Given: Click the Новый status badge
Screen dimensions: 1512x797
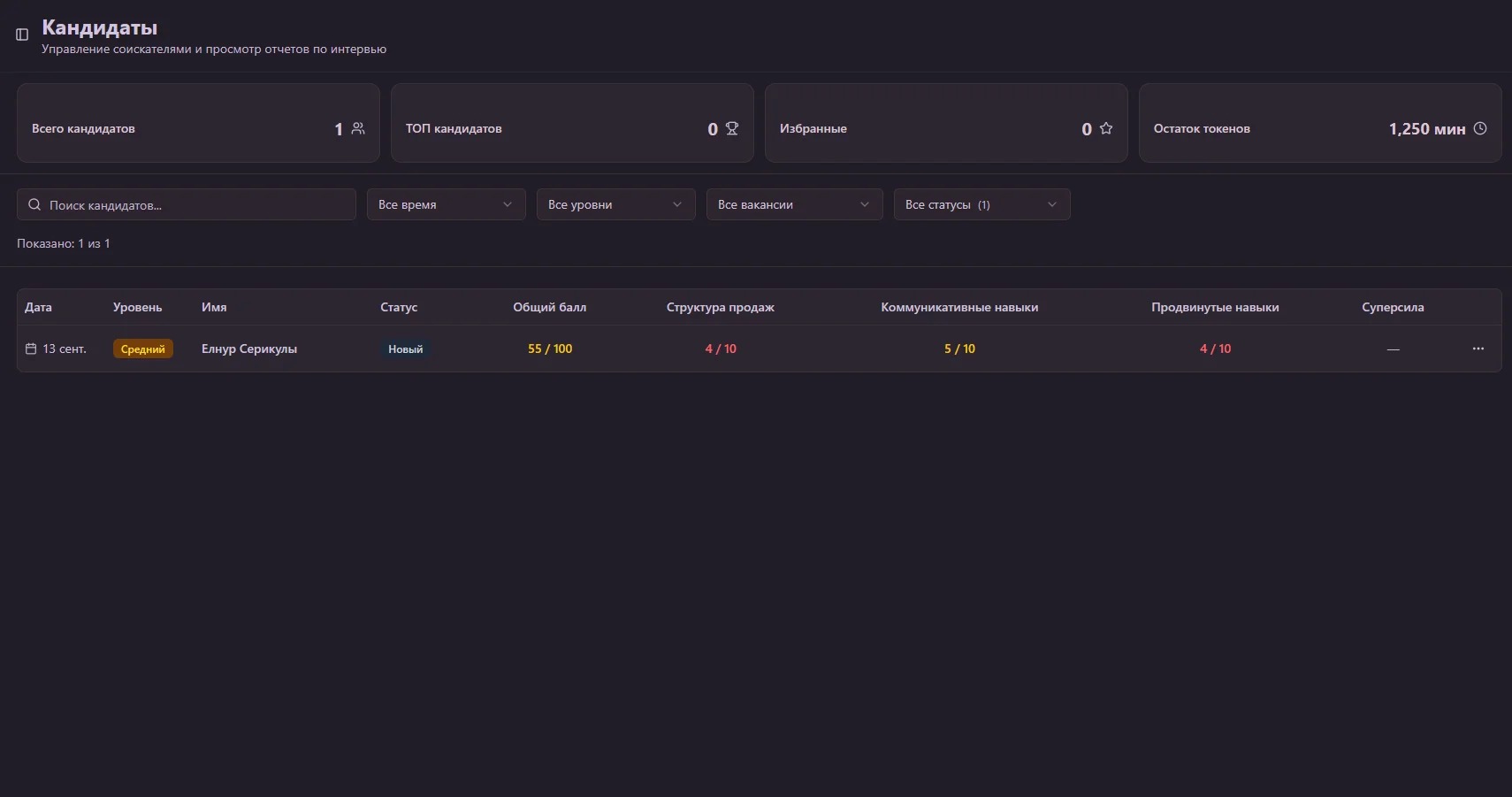Looking at the screenshot, I should point(405,349).
